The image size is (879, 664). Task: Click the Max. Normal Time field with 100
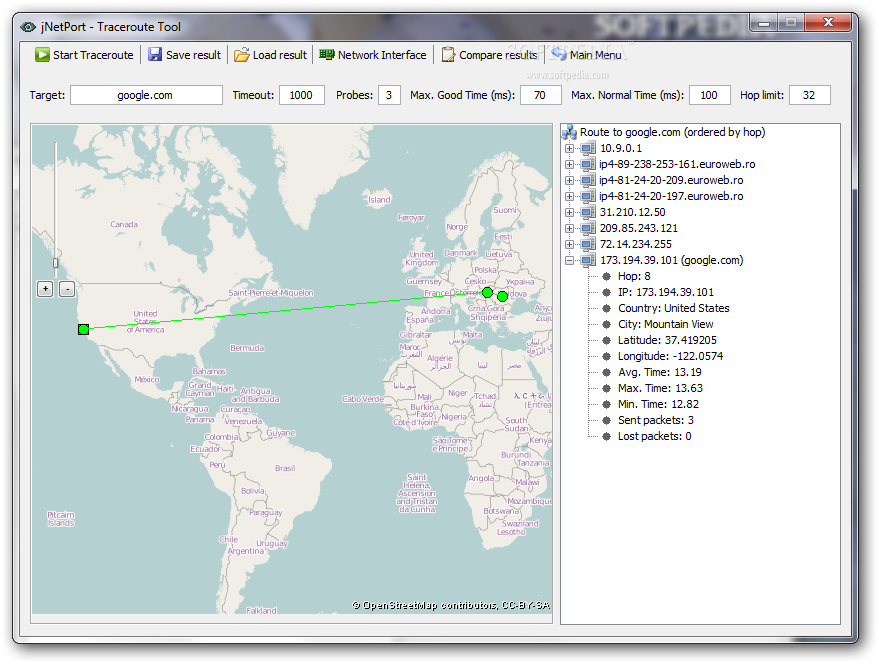click(x=710, y=95)
